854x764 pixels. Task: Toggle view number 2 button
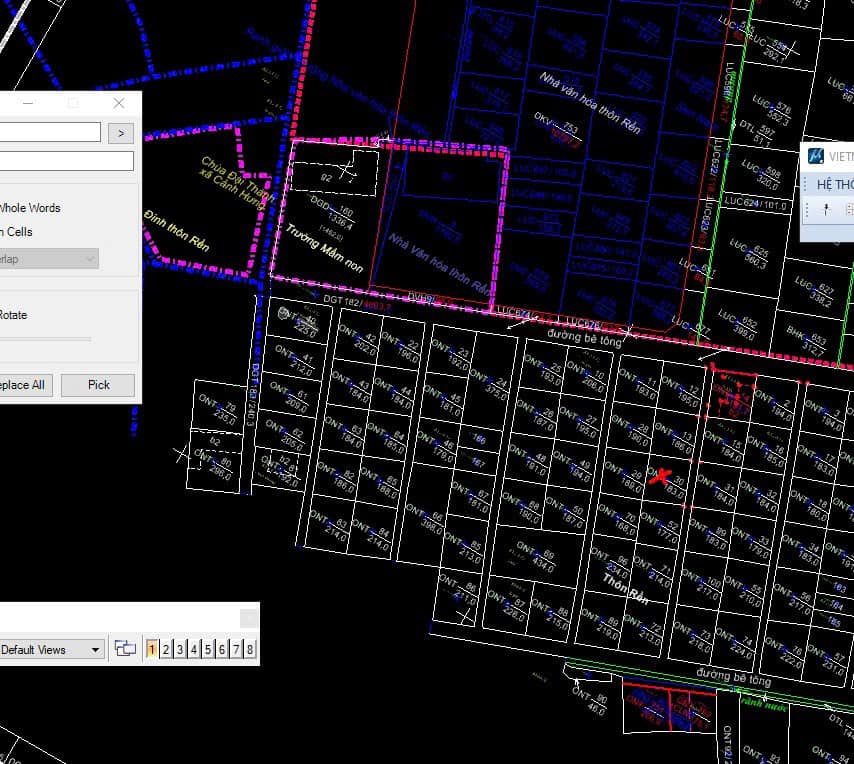[x=166, y=649]
